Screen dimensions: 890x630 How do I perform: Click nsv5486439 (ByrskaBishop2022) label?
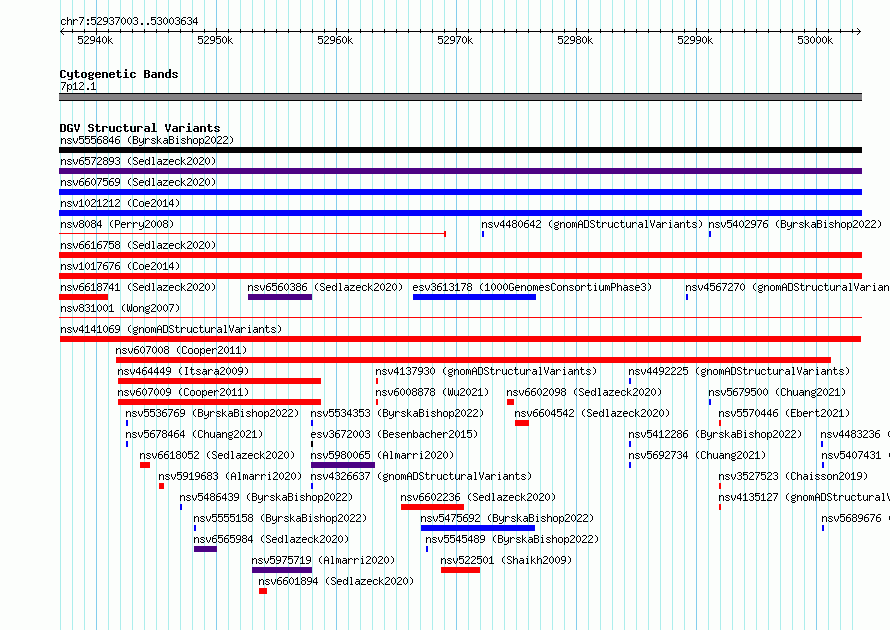[x=266, y=497]
